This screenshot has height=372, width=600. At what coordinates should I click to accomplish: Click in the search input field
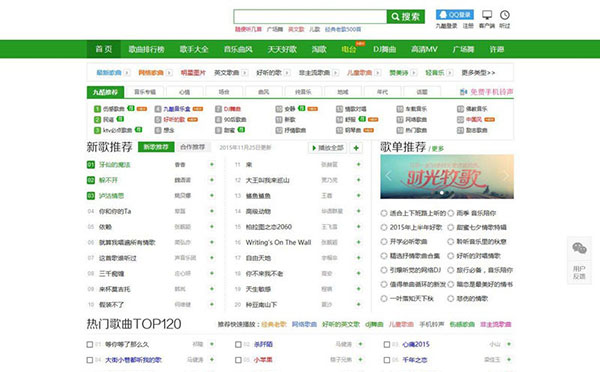(x=310, y=16)
